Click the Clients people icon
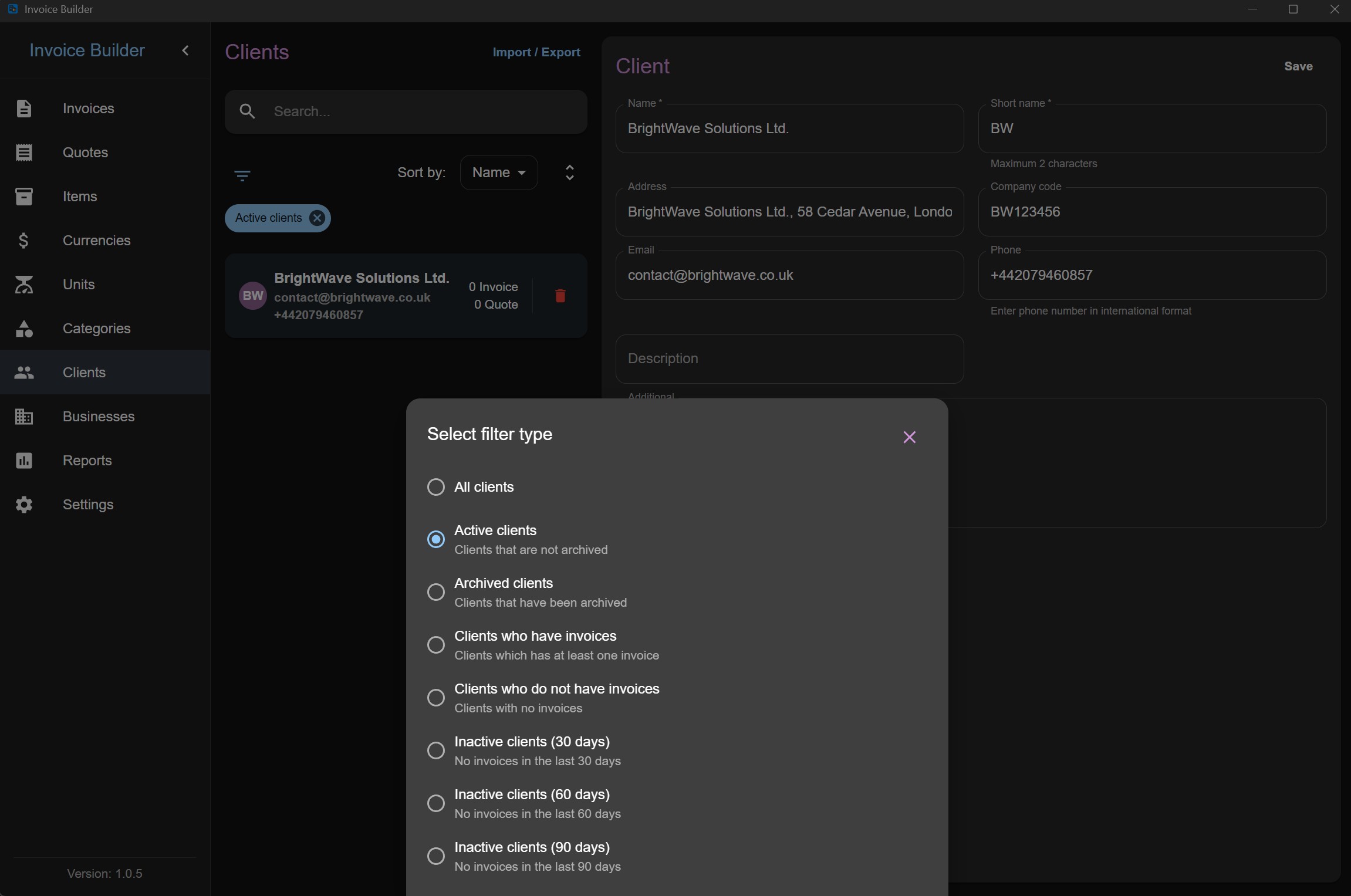 [24, 373]
